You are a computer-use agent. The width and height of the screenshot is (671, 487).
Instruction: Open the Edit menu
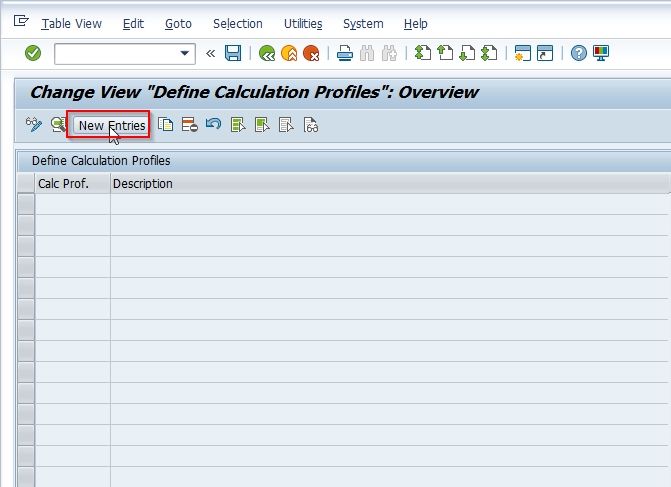pos(133,24)
